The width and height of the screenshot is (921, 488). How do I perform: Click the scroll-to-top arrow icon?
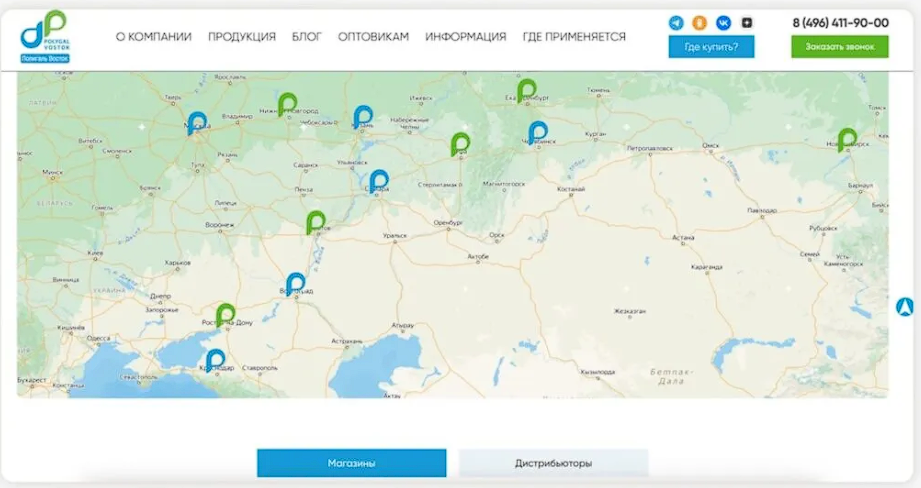[907, 307]
